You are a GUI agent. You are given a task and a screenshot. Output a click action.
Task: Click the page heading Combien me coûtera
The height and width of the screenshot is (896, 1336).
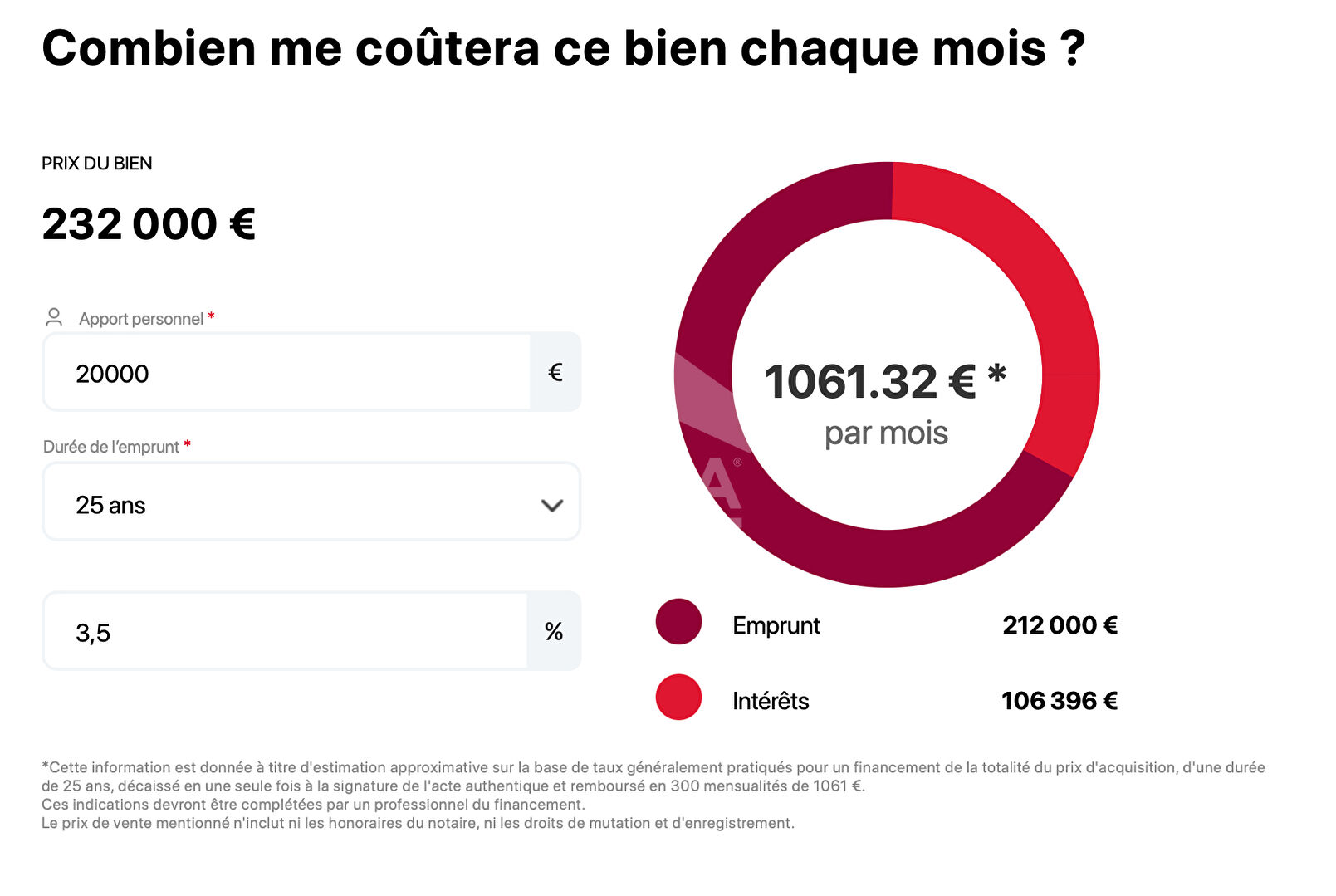pos(563,48)
